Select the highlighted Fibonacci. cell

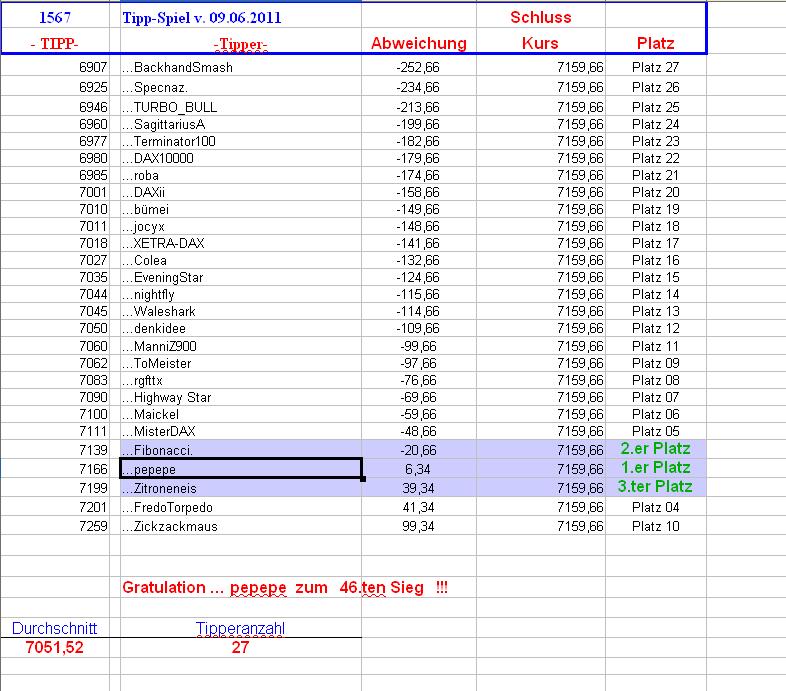tap(241, 450)
